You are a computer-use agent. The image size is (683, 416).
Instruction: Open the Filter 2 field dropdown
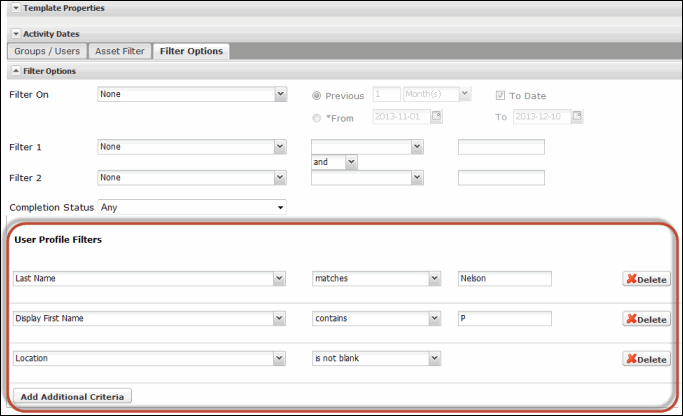(192, 178)
